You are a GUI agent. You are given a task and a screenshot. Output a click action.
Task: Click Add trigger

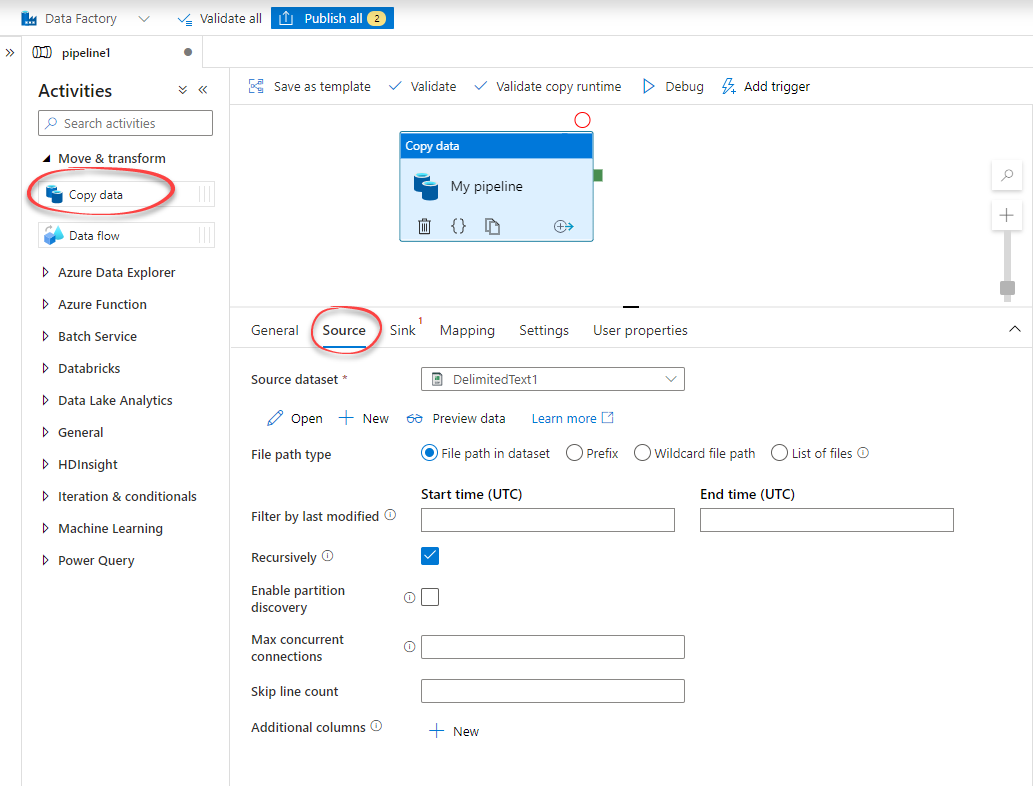(766, 86)
